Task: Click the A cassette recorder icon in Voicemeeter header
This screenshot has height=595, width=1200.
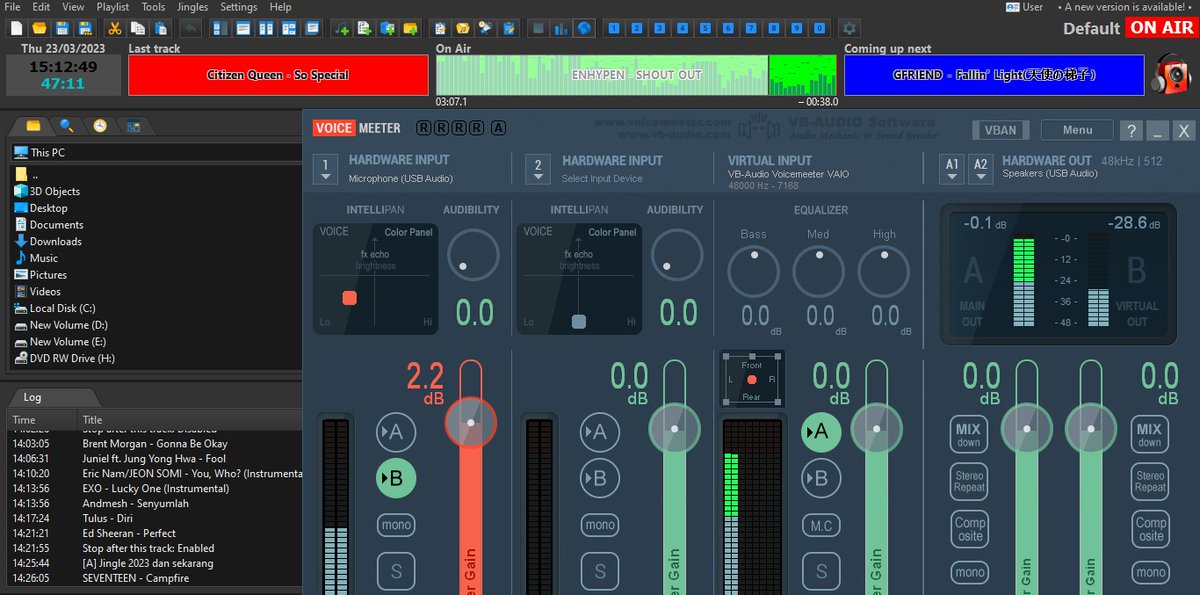Action: click(498, 128)
